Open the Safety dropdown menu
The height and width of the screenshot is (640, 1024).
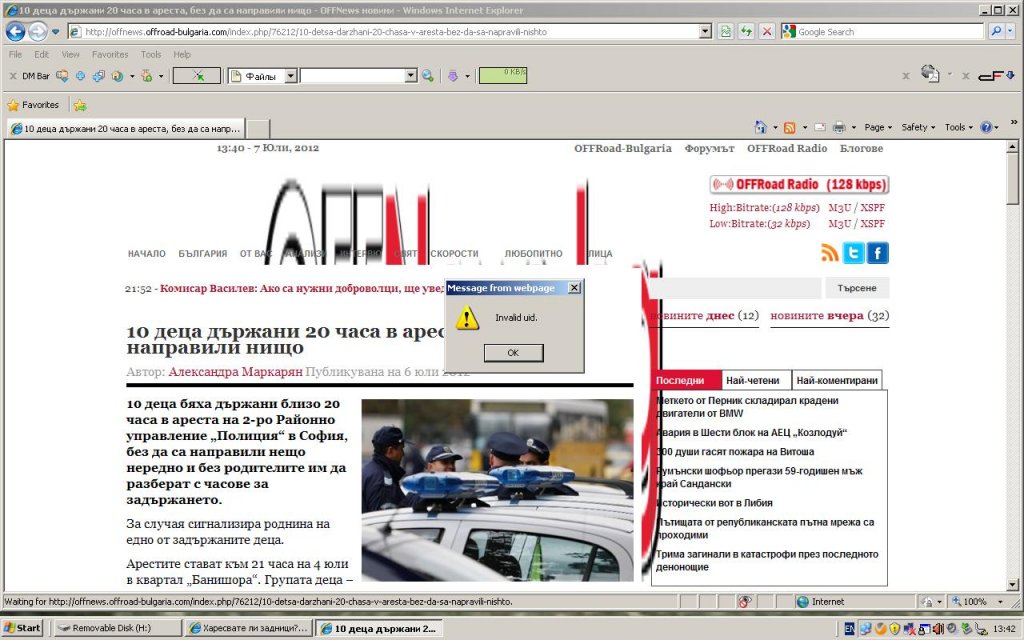918,127
